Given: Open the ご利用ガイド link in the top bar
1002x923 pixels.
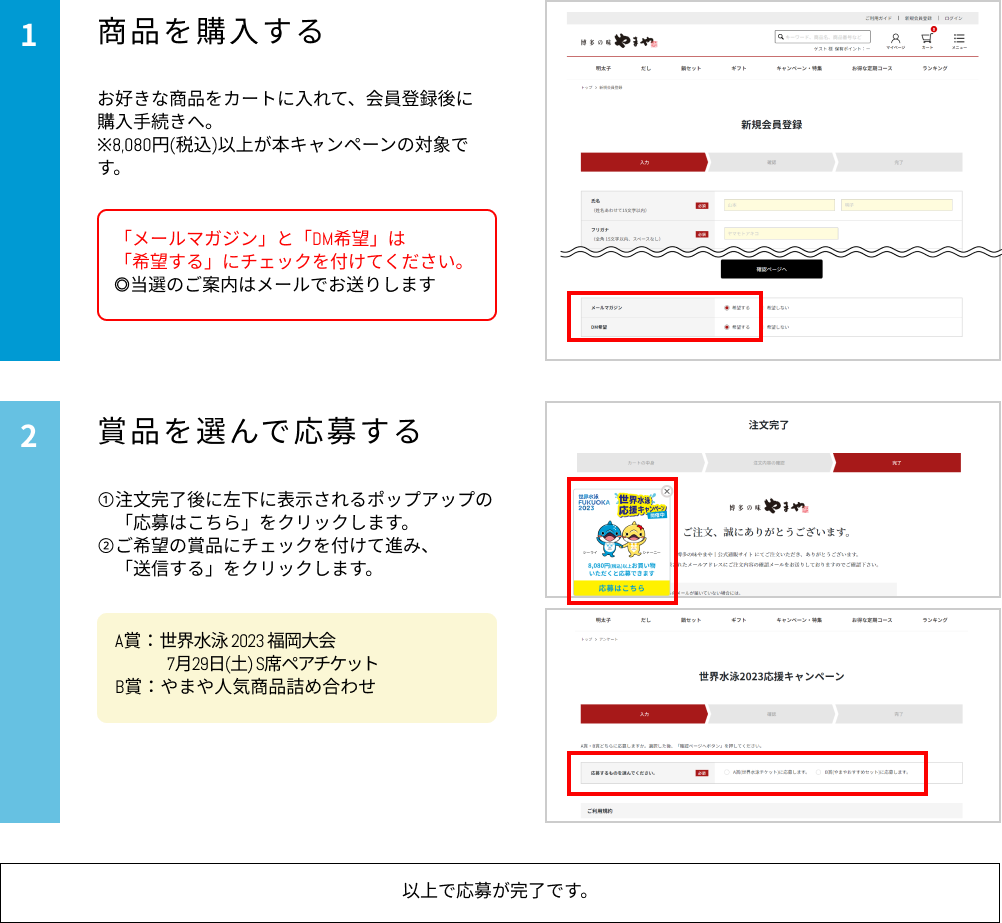Looking at the screenshot, I should pyautogui.click(x=879, y=19).
